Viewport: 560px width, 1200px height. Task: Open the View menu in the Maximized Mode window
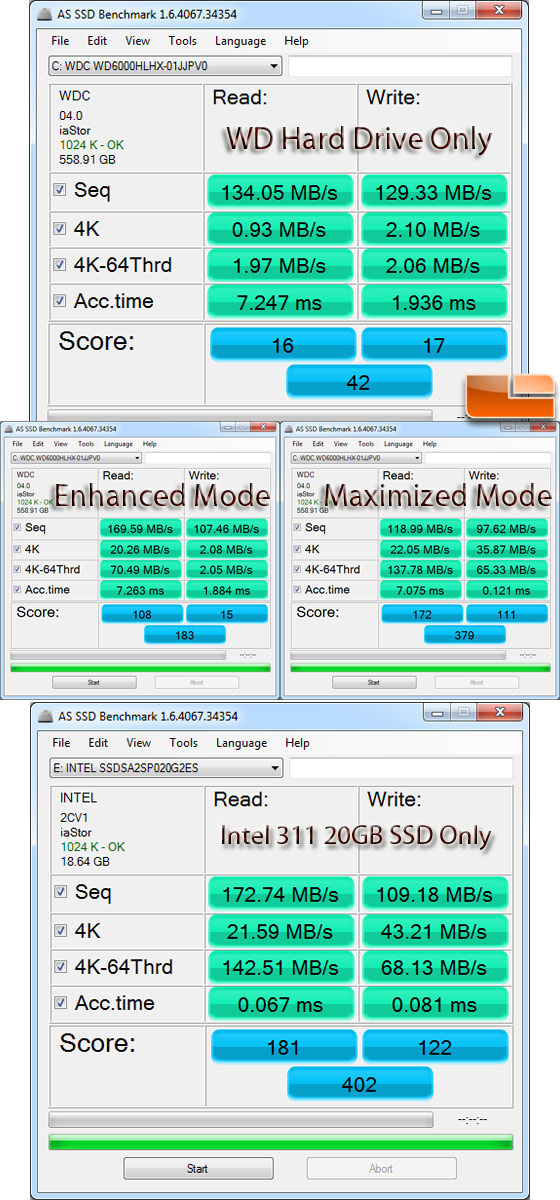(340, 444)
